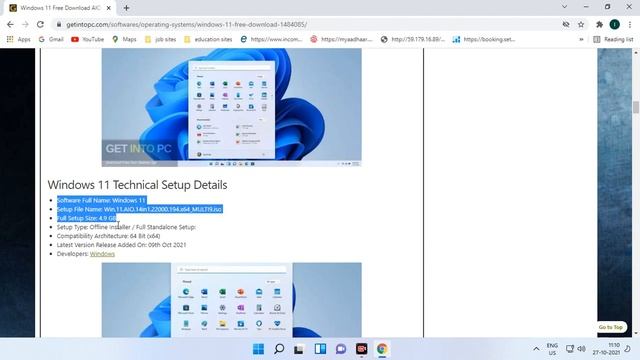Open the Chrome profile avatar
Image resolution: width=640 pixels, height=360 pixels.
(615, 24)
